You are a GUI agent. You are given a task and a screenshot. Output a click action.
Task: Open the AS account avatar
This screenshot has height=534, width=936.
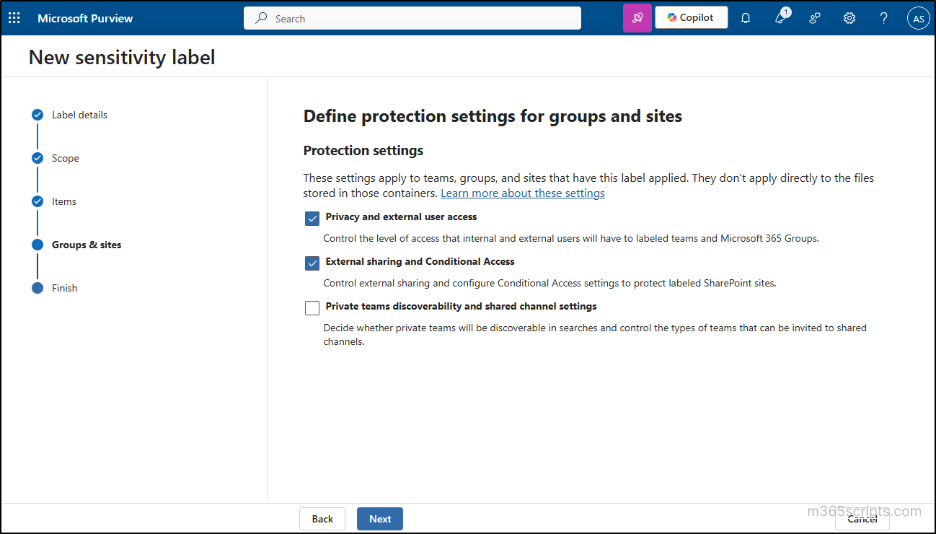(918, 18)
